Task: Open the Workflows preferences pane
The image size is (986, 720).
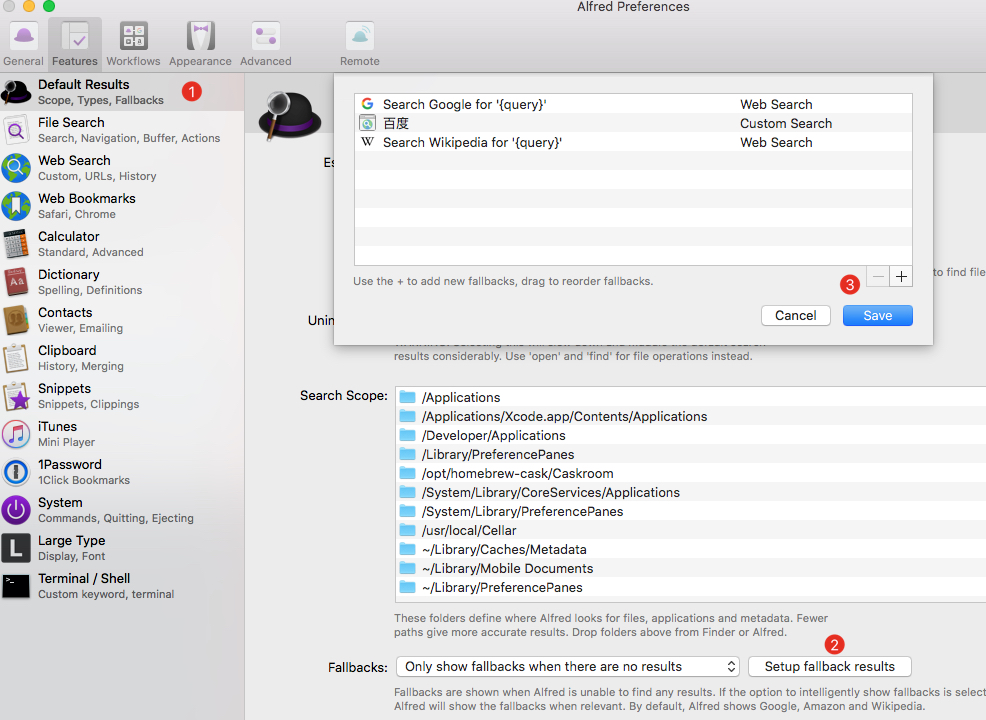Action: click(133, 42)
